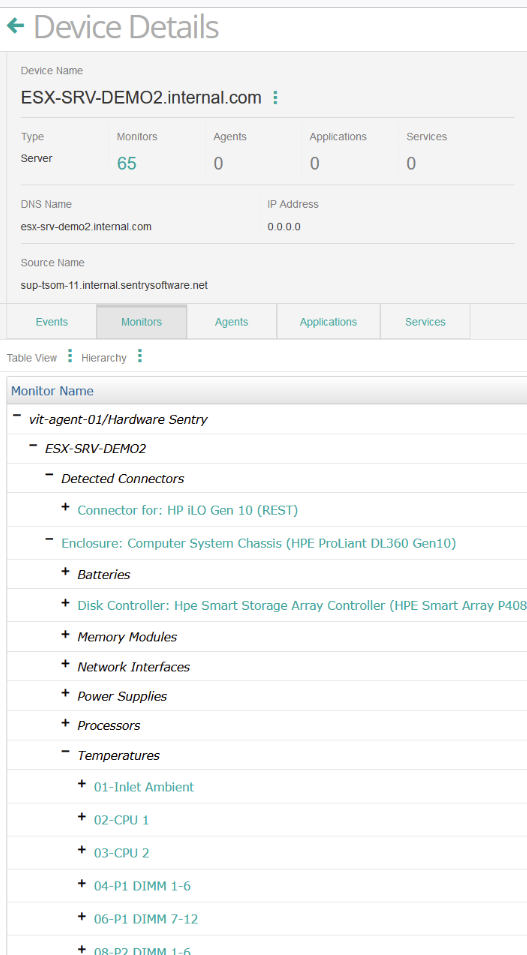The width and height of the screenshot is (527, 955).
Task: Select the Table View label
Action: [32, 358]
